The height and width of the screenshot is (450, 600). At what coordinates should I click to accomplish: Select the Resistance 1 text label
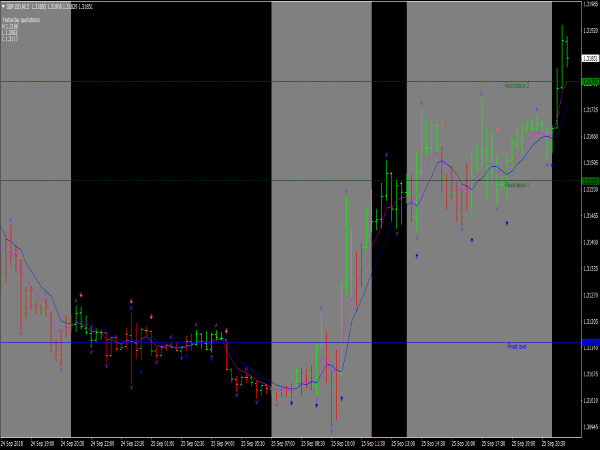[x=517, y=185]
